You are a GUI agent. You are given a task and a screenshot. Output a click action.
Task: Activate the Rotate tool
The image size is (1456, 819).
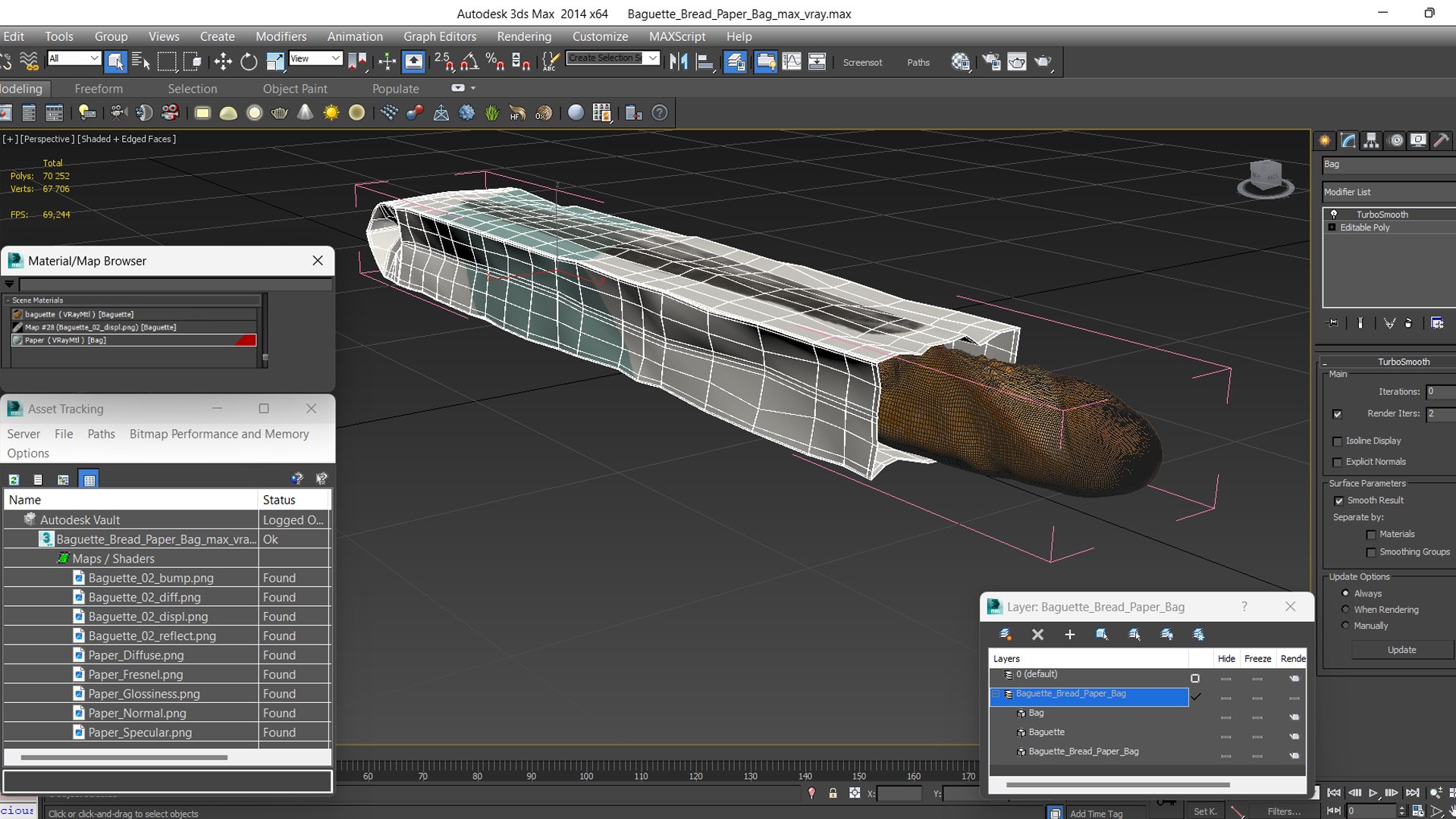point(249,61)
